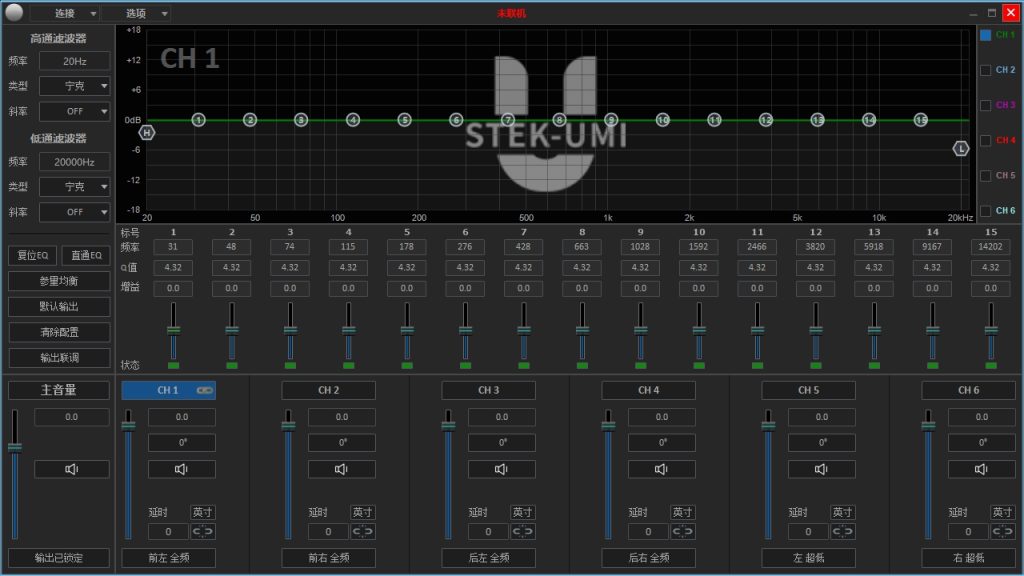
Task: Click band 7 gain slider handle
Action: click(x=524, y=330)
